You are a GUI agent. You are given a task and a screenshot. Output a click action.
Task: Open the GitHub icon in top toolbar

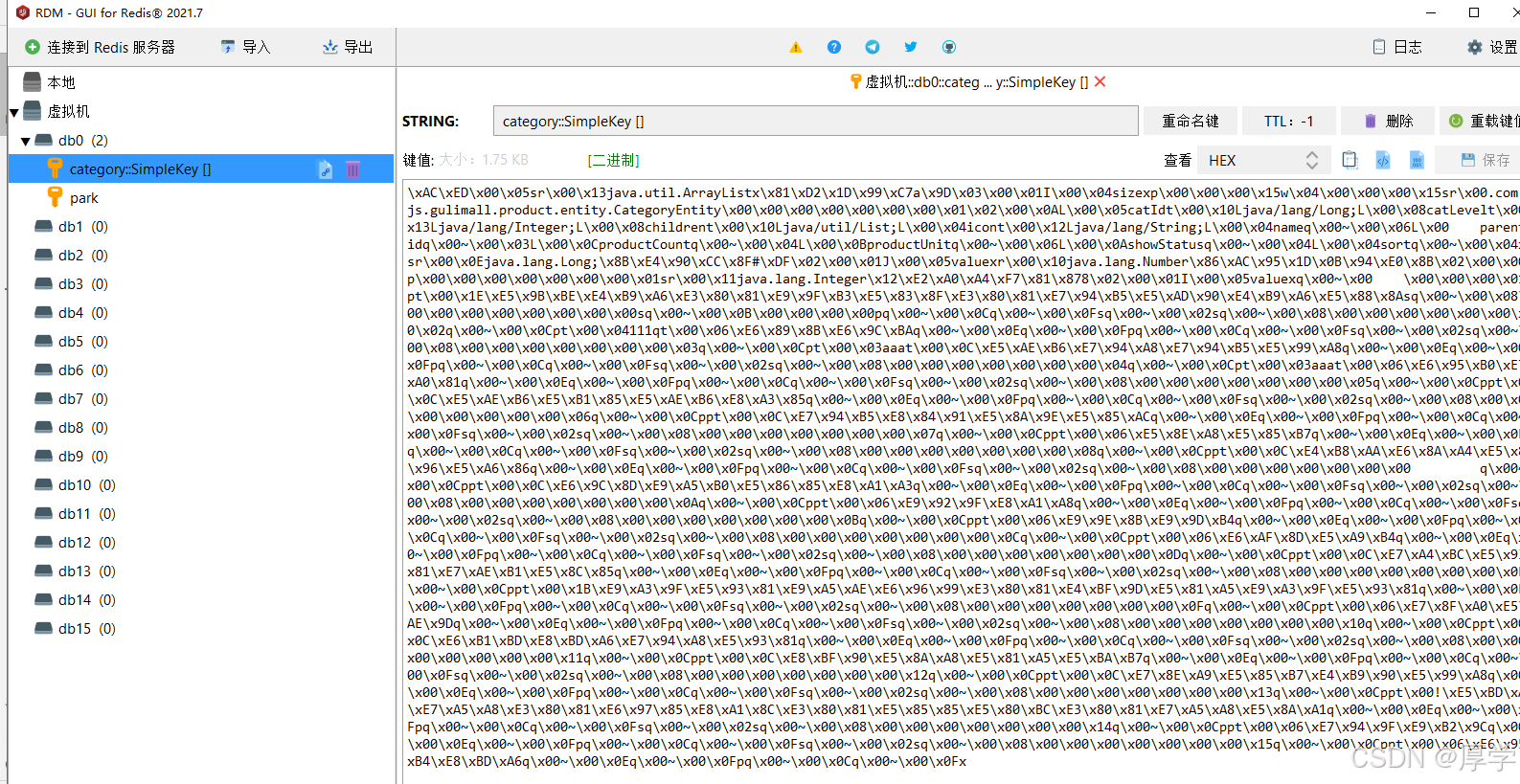[949, 47]
